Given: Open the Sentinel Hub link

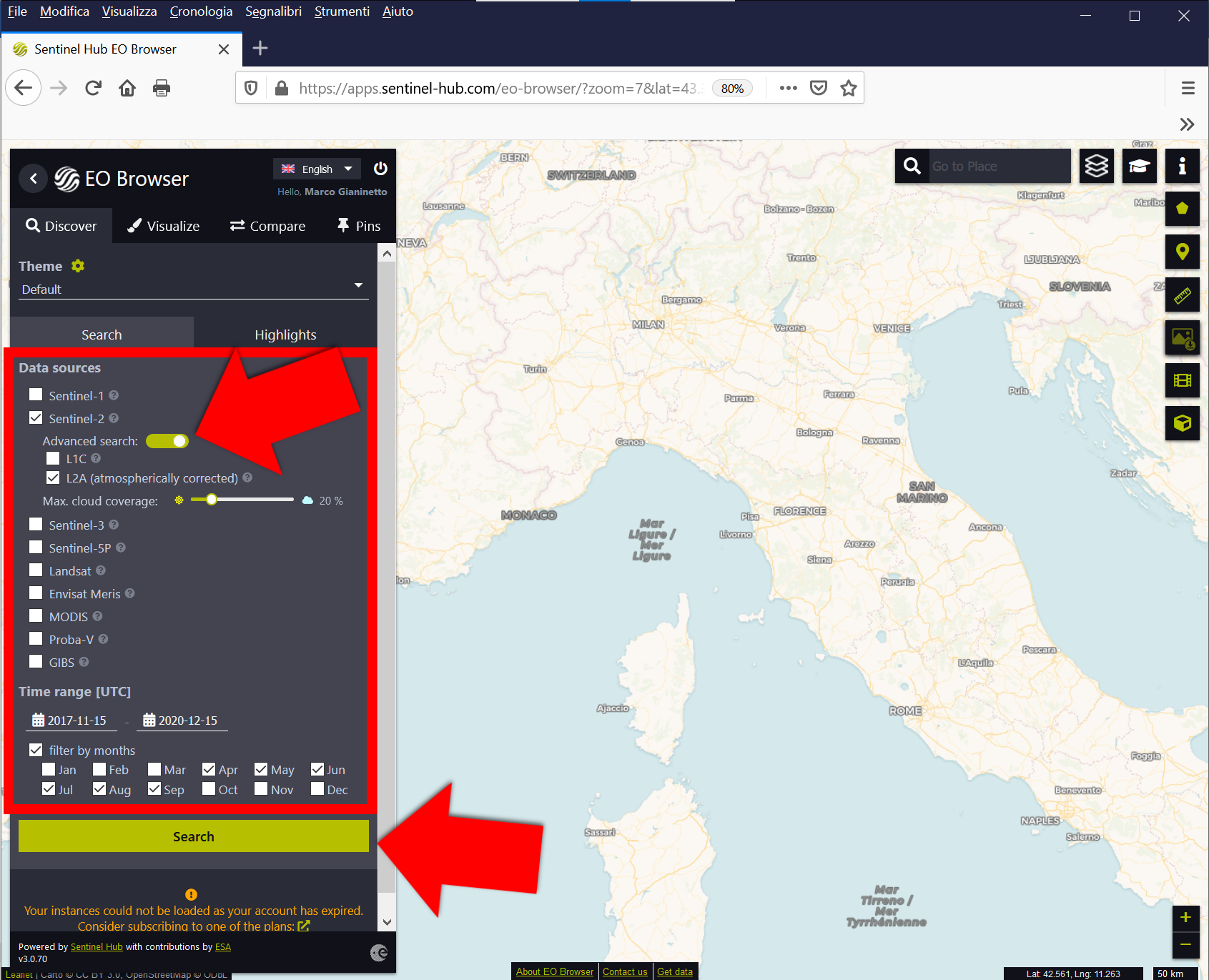Looking at the screenshot, I should (x=97, y=947).
